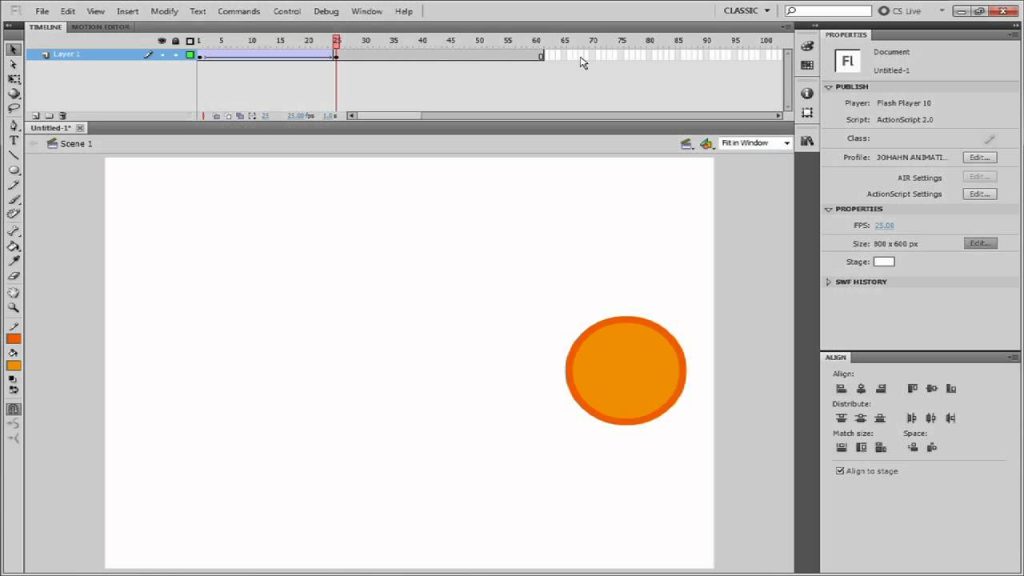The width and height of the screenshot is (1024, 576).
Task: Open the Modify menu
Action: pyautogui.click(x=165, y=11)
